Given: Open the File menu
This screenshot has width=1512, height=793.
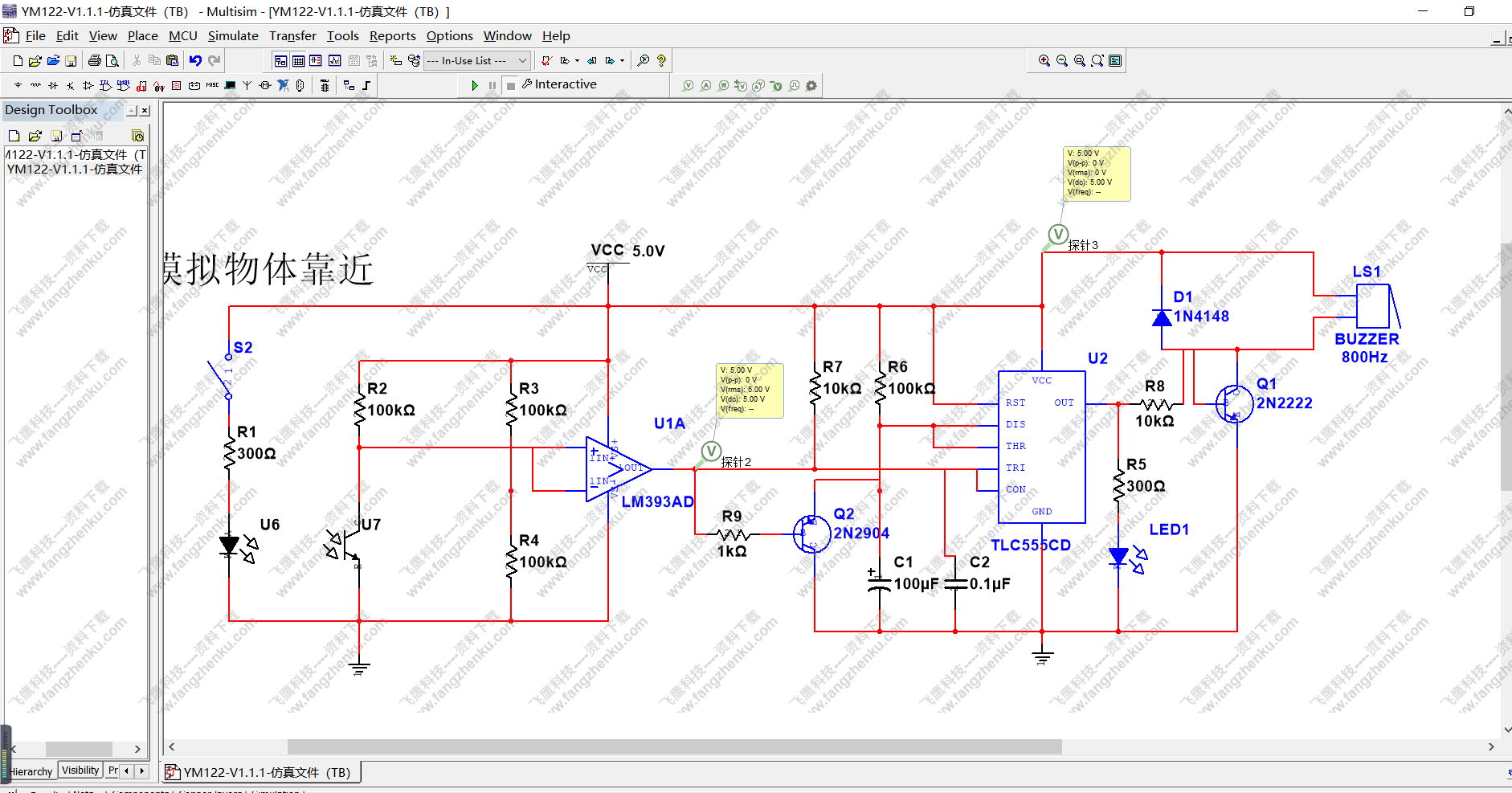Looking at the screenshot, I should click(35, 36).
